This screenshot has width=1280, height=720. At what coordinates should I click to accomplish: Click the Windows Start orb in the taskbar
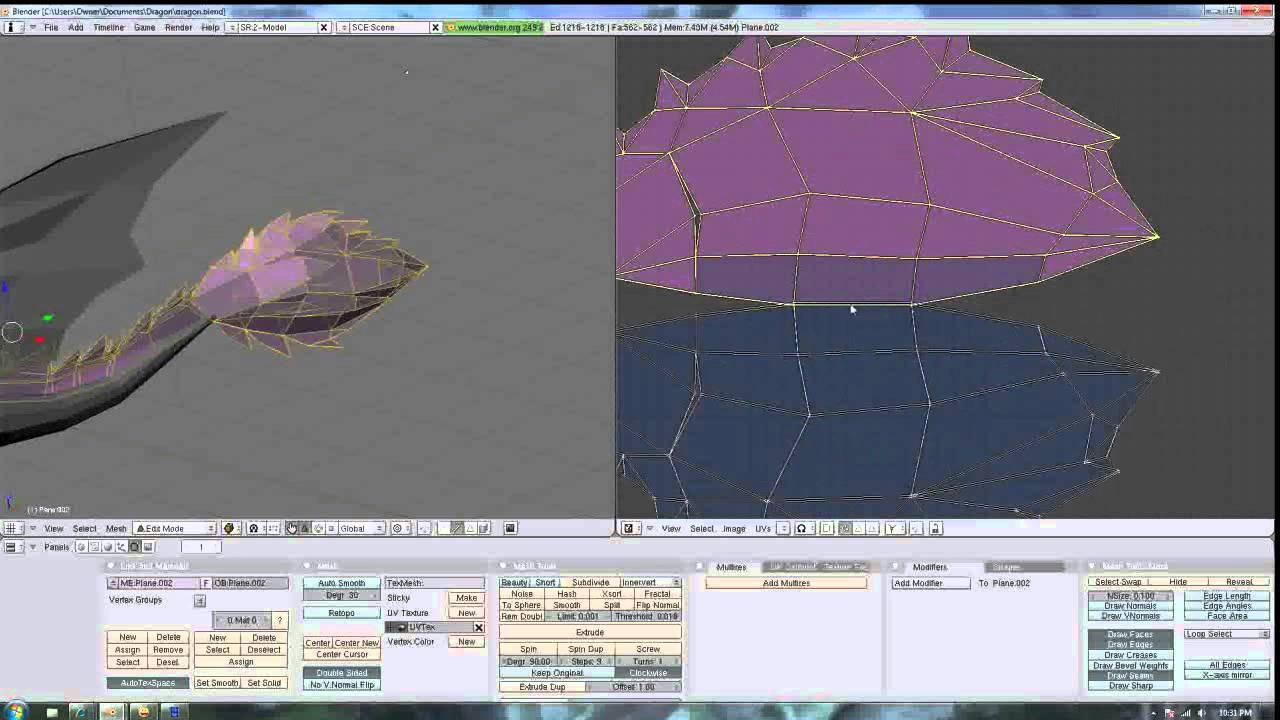click(x=15, y=712)
